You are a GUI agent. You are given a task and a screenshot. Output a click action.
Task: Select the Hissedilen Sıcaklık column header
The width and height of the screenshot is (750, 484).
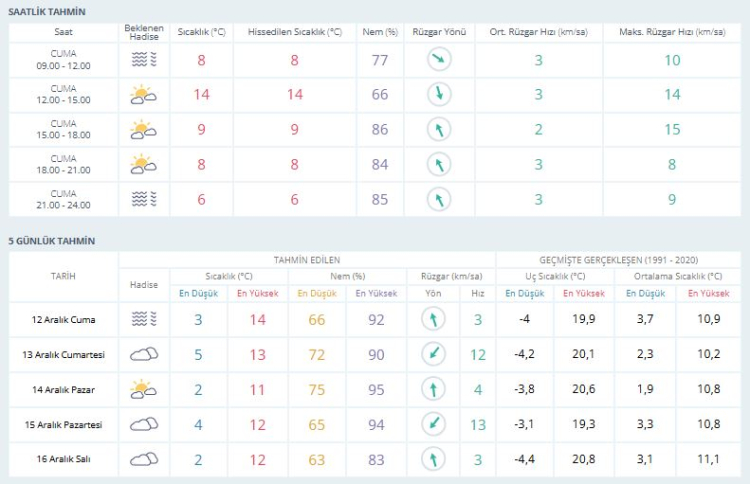[x=295, y=32]
